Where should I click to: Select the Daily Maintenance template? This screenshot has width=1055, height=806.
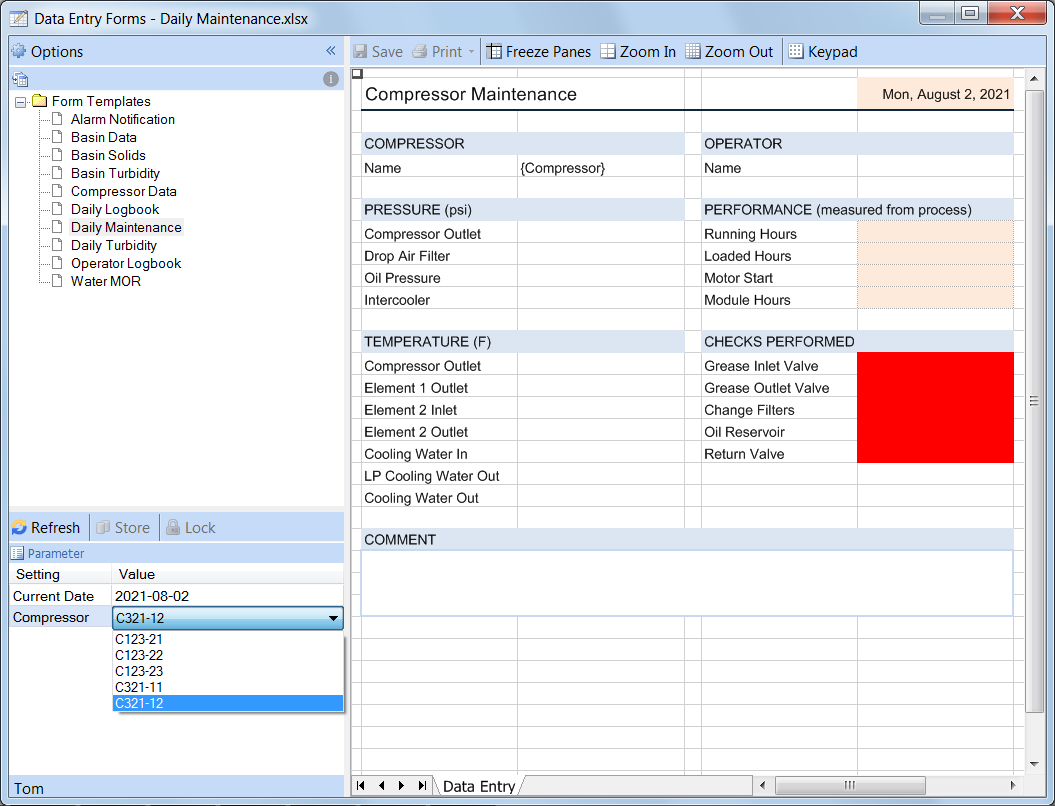click(126, 227)
